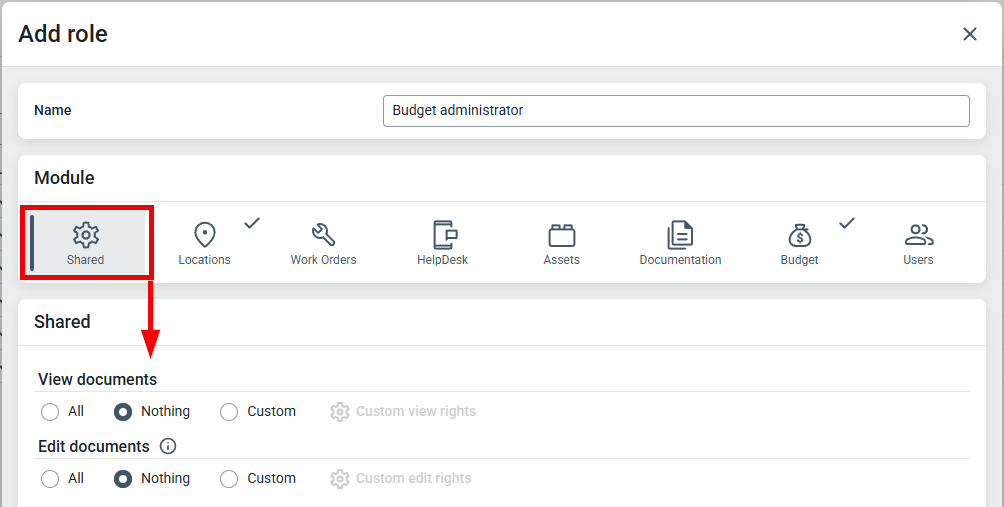1004x507 pixels.
Task: Open the Budget money bag icon
Action: coord(800,236)
